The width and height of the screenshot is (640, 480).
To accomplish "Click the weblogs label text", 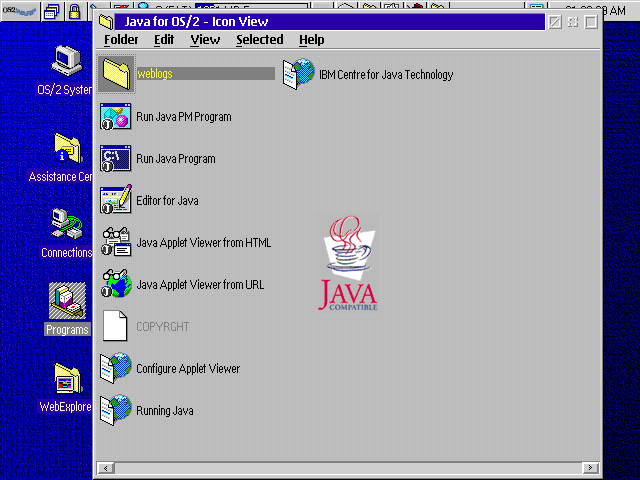I will click(155, 74).
